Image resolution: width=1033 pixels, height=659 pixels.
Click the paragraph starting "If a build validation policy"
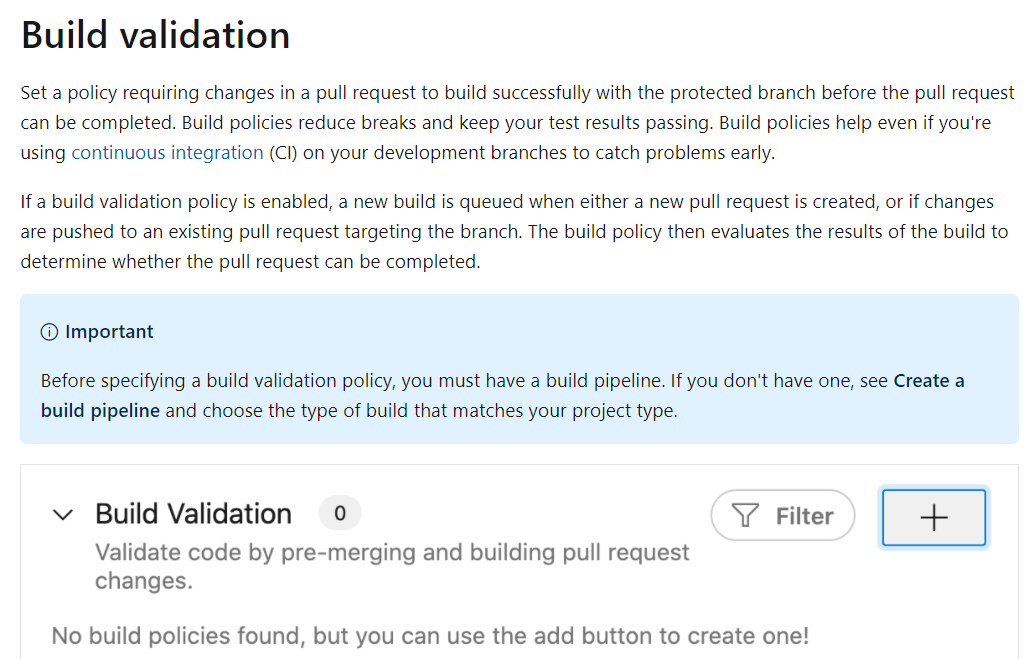400,202
